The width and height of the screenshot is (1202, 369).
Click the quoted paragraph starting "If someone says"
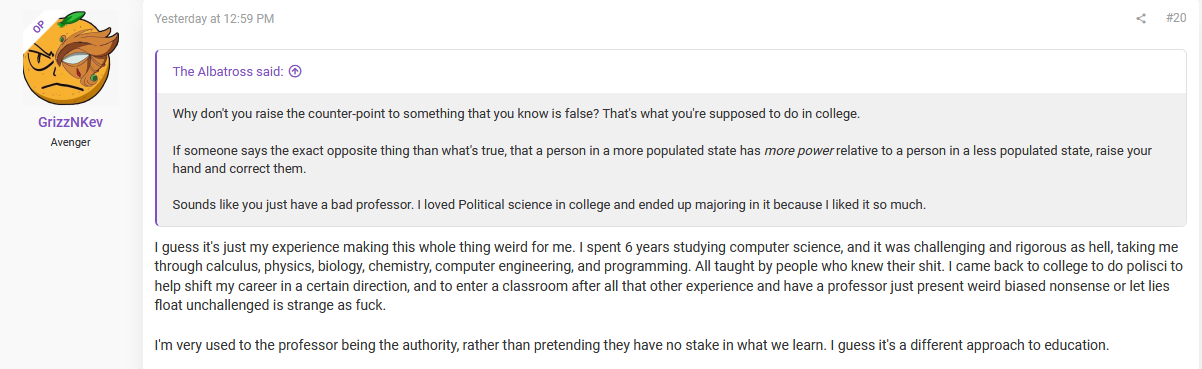coord(662,158)
